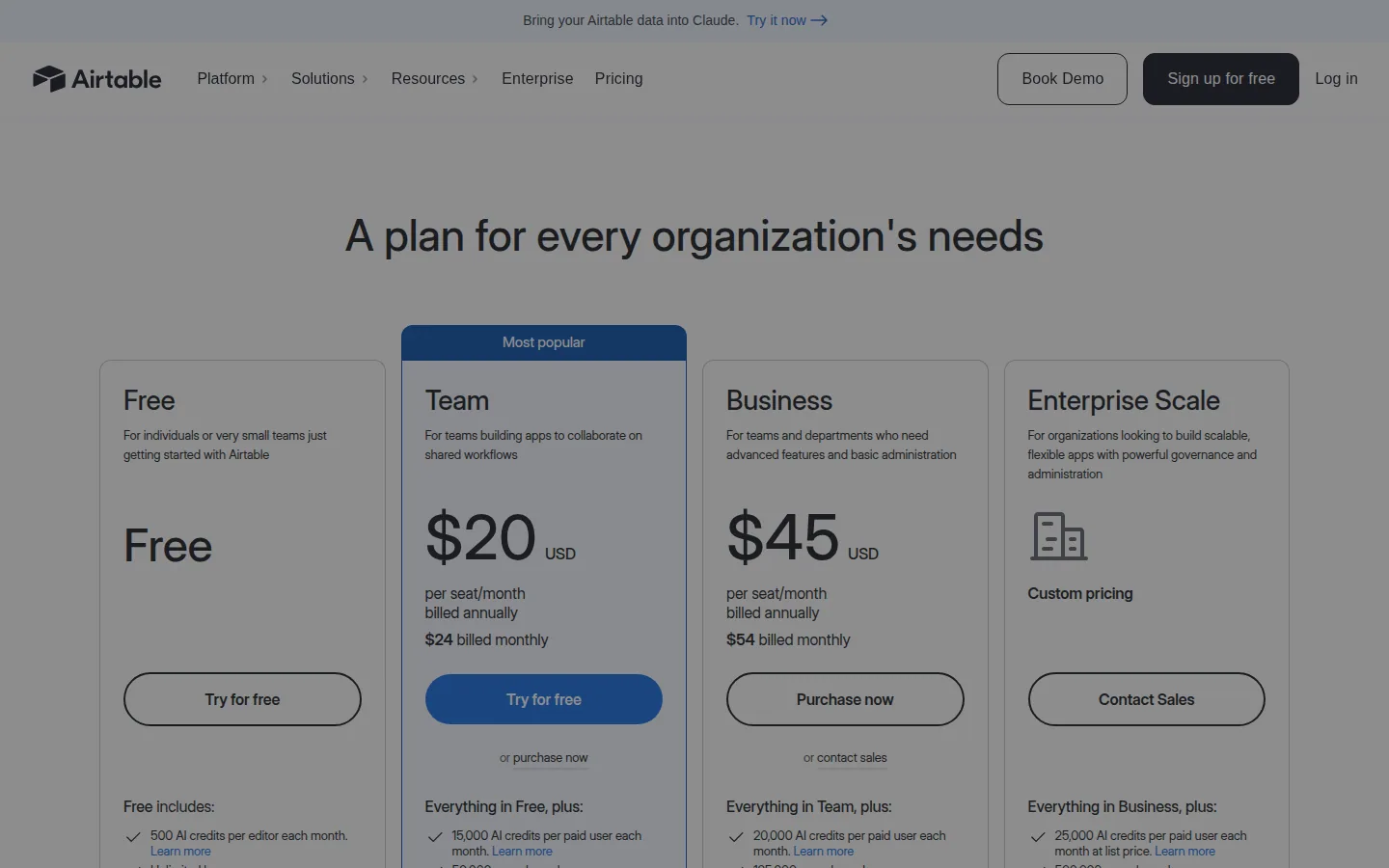Image resolution: width=1389 pixels, height=868 pixels.
Task: Click Purchase now in Business plan
Action: point(845,699)
